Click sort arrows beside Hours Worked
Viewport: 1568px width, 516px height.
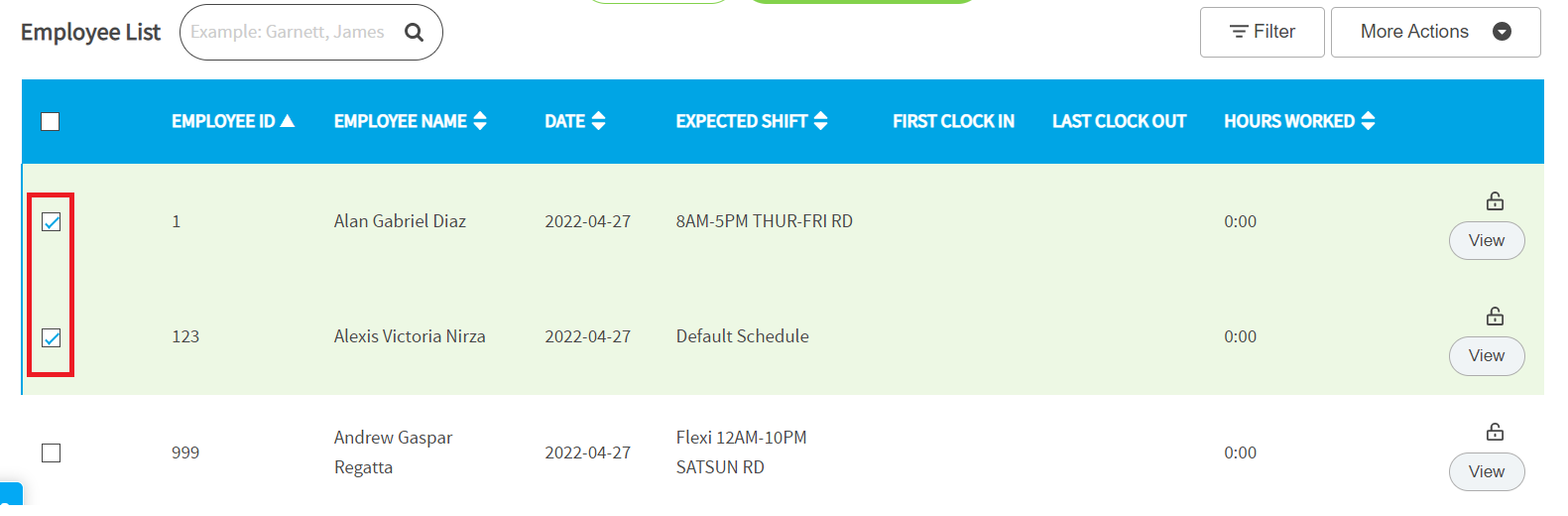1368,121
